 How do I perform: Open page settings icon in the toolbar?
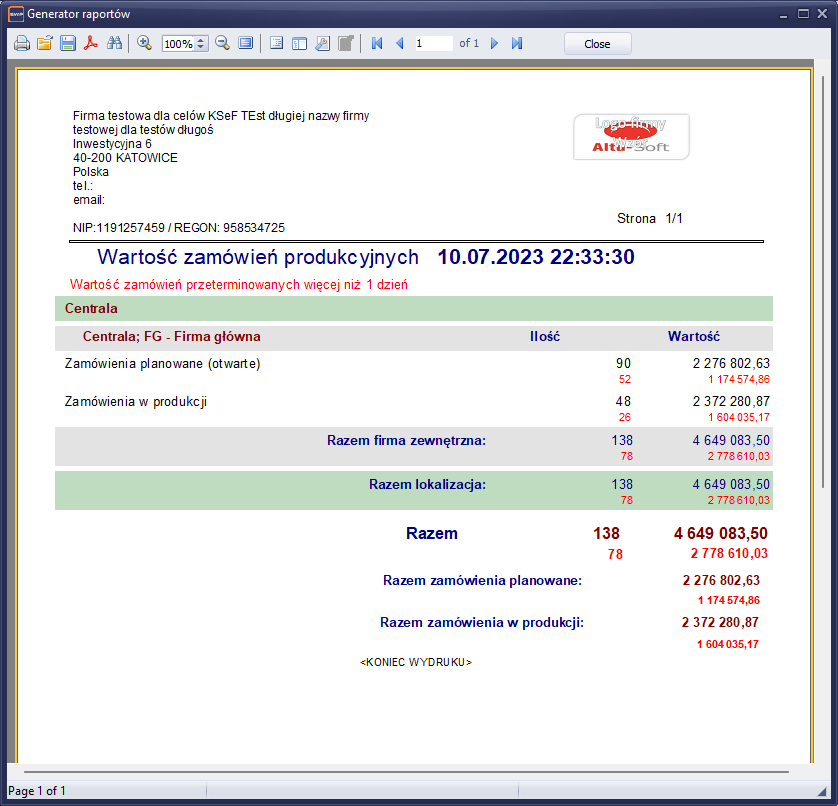(322, 44)
